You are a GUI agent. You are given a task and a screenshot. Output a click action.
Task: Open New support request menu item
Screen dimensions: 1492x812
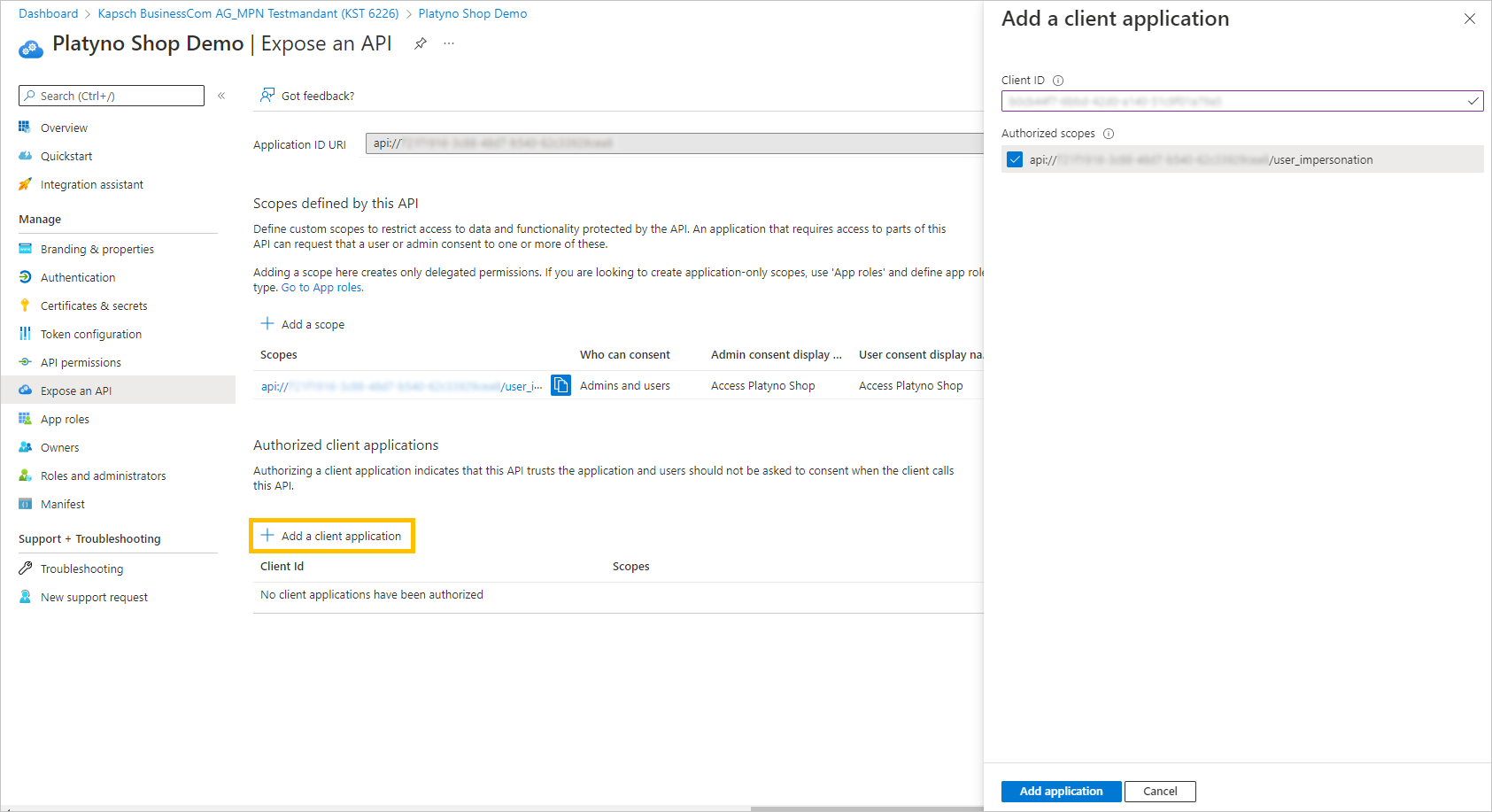point(95,597)
